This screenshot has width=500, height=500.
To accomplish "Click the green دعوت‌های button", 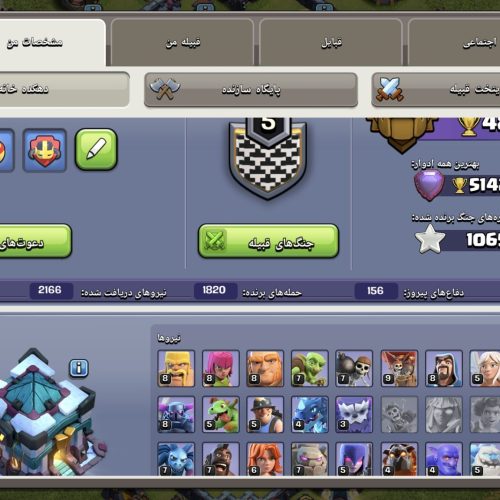I will 35,241.
